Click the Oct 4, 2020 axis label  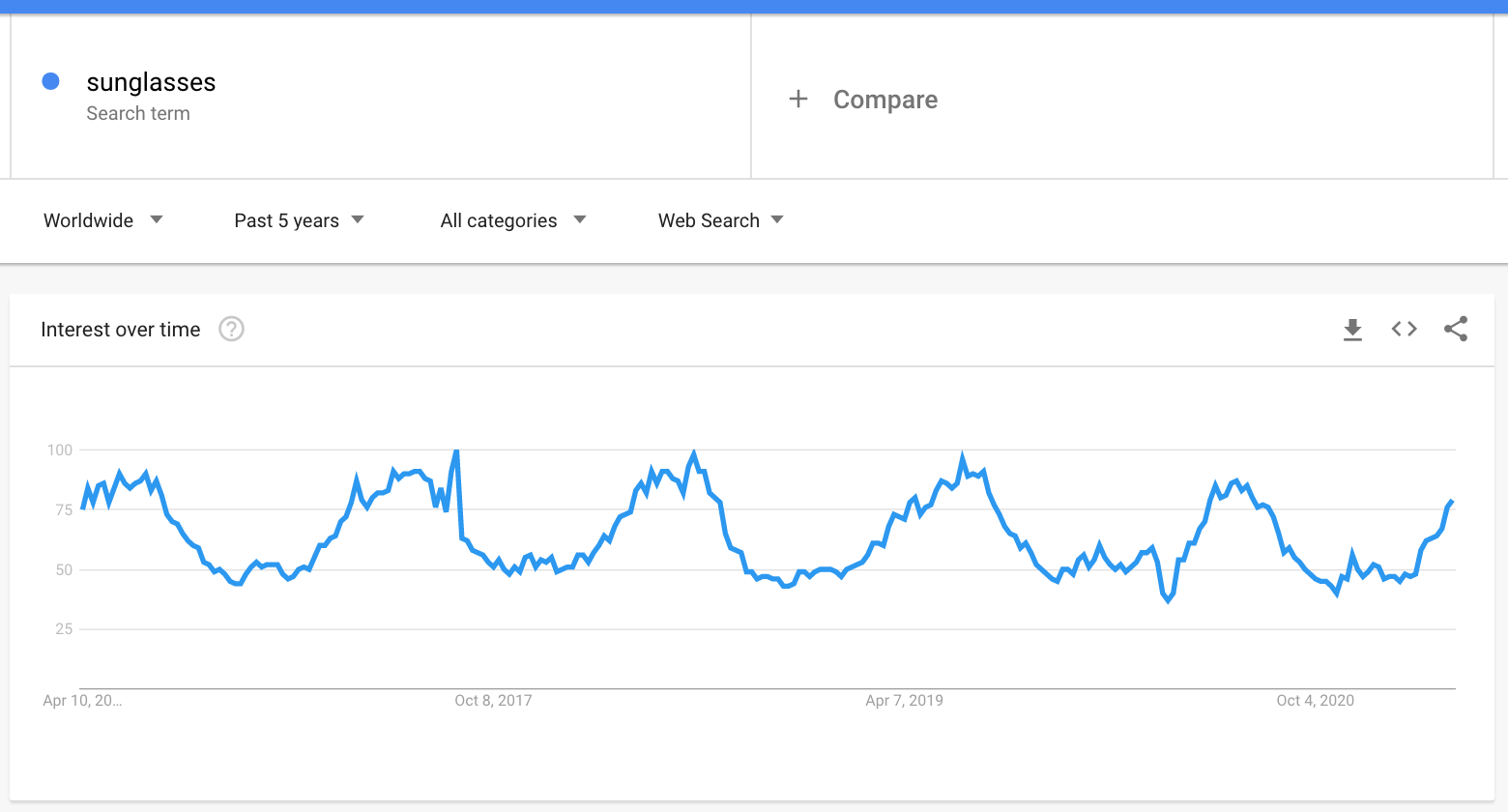point(1315,701)
